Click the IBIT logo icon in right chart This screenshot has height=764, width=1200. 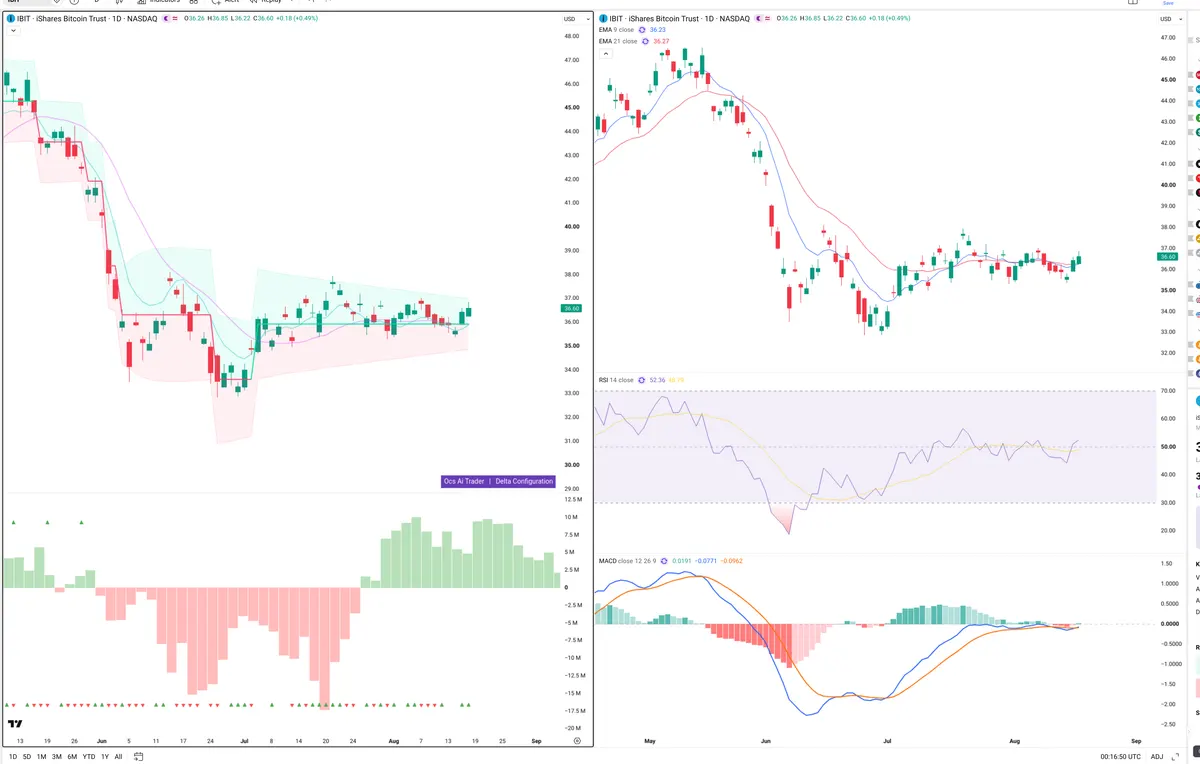(603, 19)
